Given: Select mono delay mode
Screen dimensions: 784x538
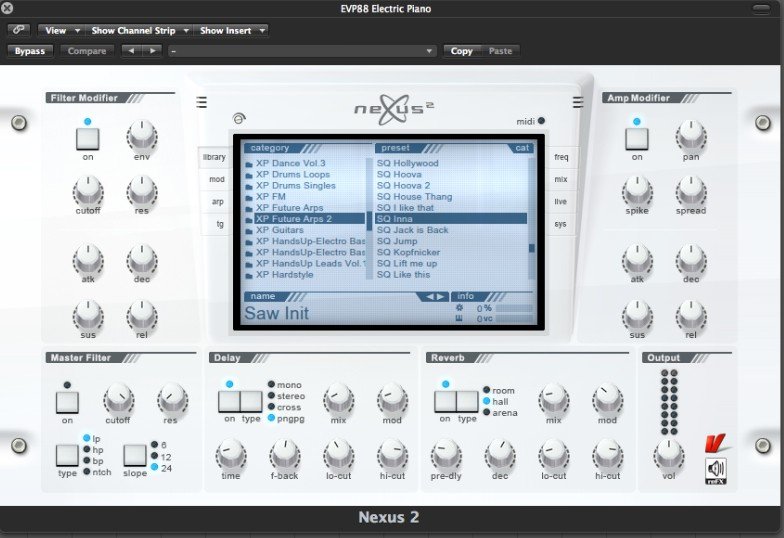Looking at the screenshot, I should pyautogui.click(x=284, y=384).
